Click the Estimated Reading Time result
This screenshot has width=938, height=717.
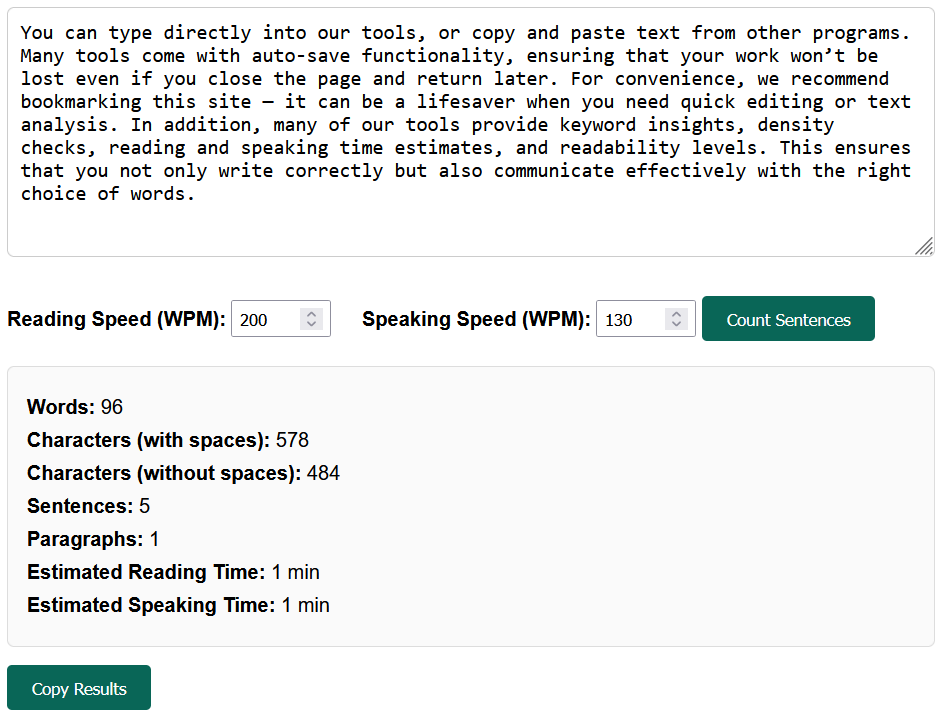(173, 572)
